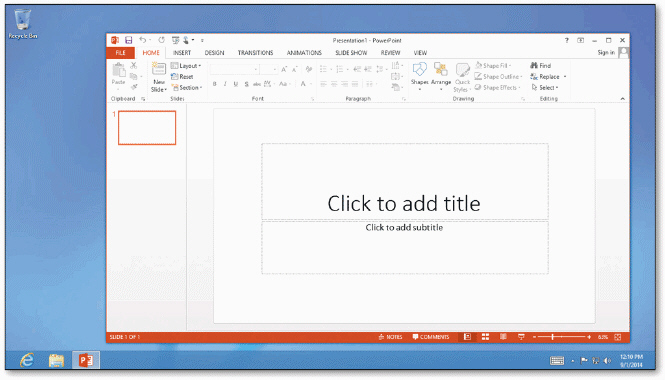The image size is (665, 380).
Task: Click the Cut scissors icon
Action: pyautogui.click(x=134, y=65)
